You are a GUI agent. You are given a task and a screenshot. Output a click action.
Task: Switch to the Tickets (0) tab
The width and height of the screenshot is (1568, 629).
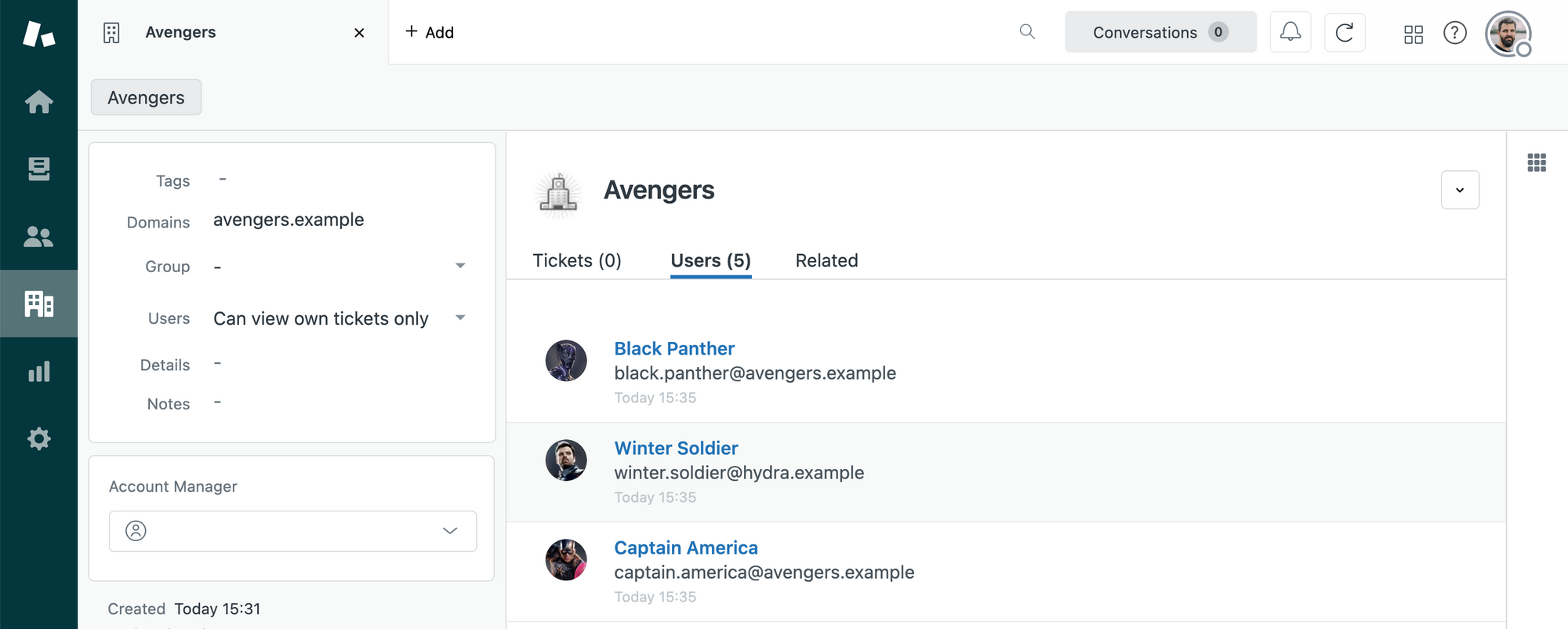click(577, 260)
